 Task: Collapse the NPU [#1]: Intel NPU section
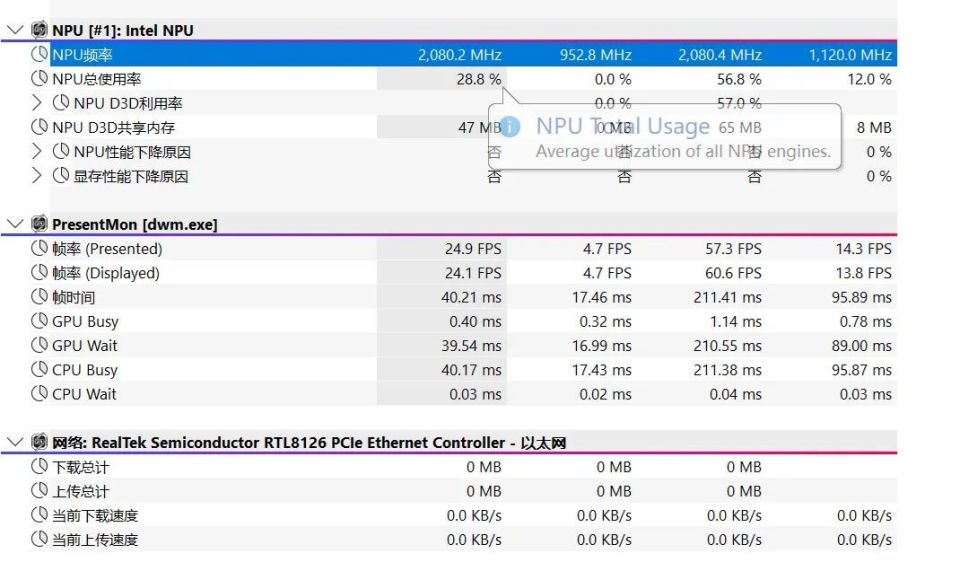(14, 30)
